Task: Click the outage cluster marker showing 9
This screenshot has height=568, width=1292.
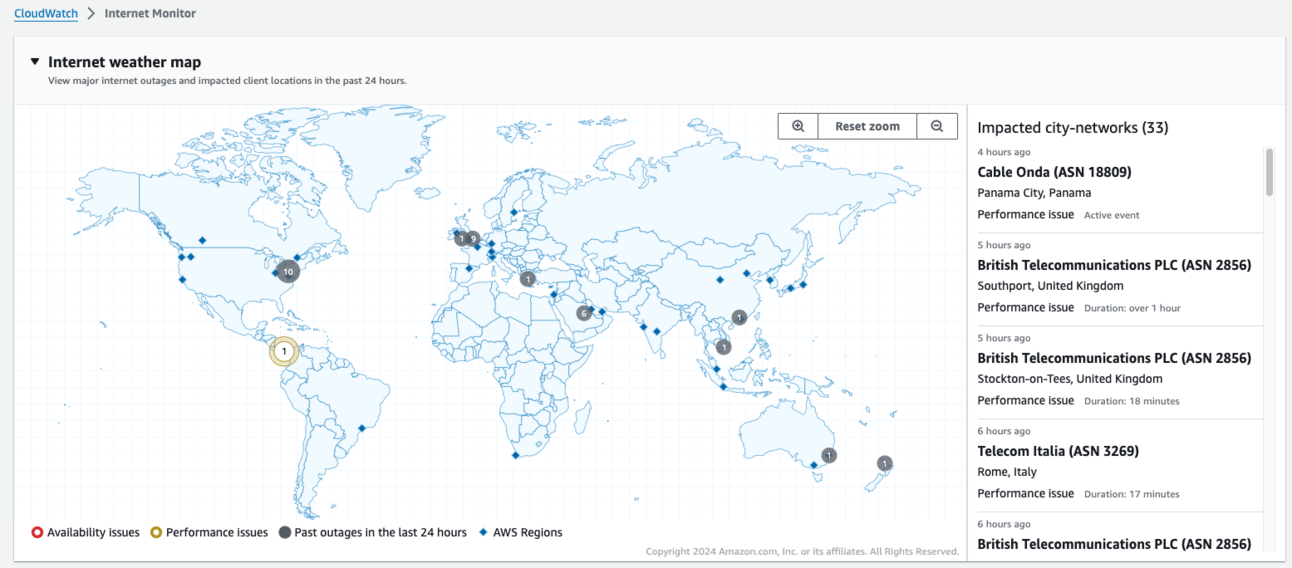Action: (x=473, y=238)
